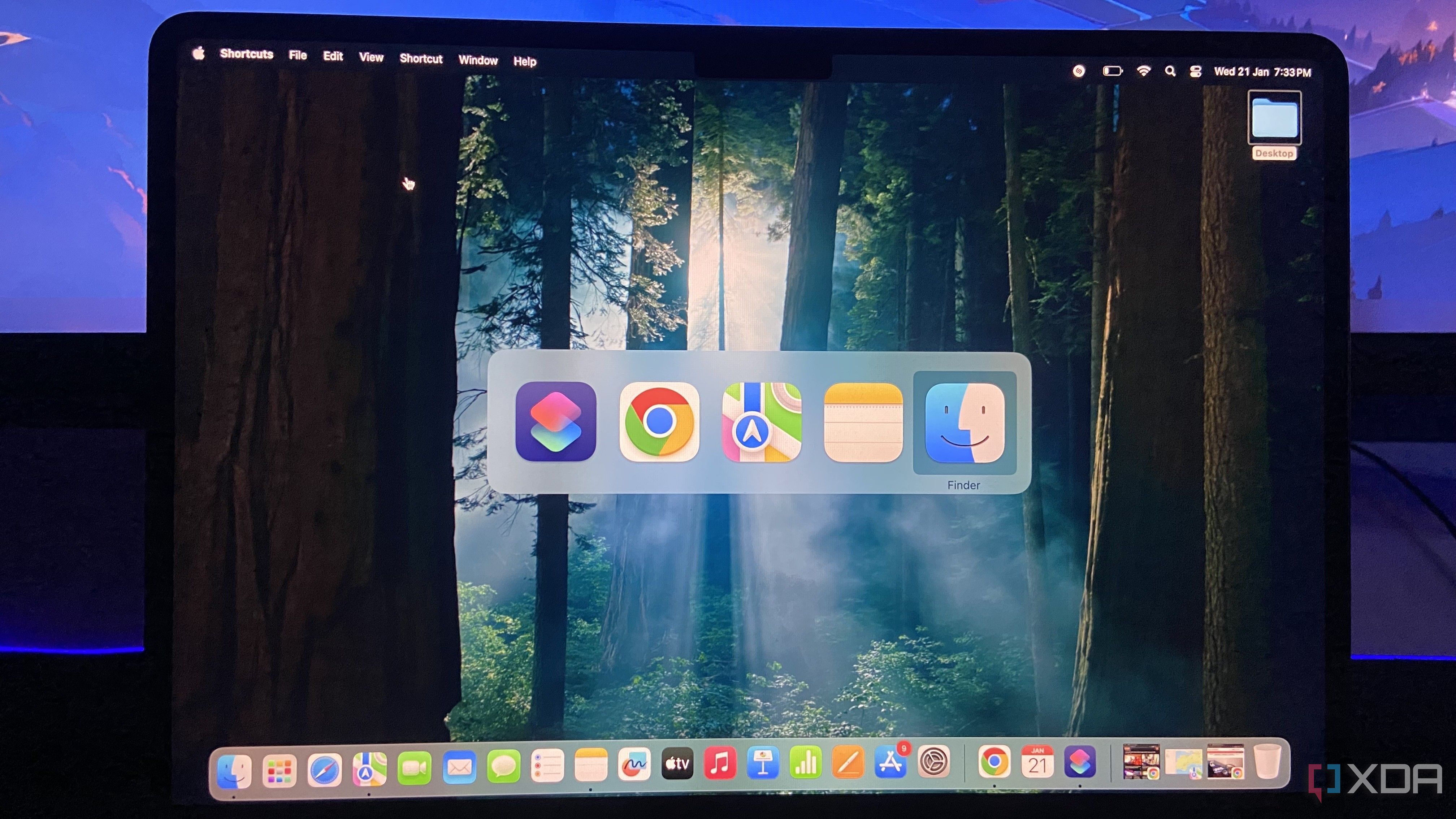1456x819 pixels.
Task: Open the Shortcut menu
Action: click(x=421, y=58)
